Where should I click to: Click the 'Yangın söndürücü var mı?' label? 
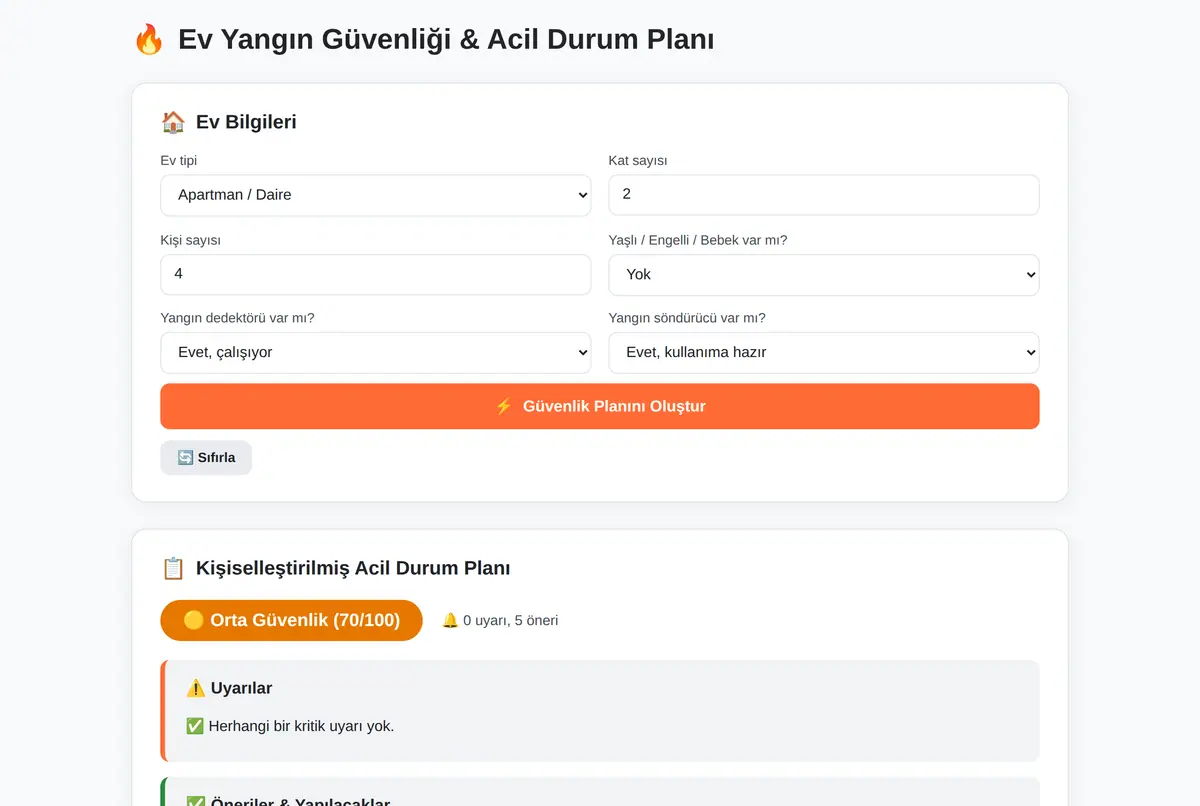(x=687, y=318)
